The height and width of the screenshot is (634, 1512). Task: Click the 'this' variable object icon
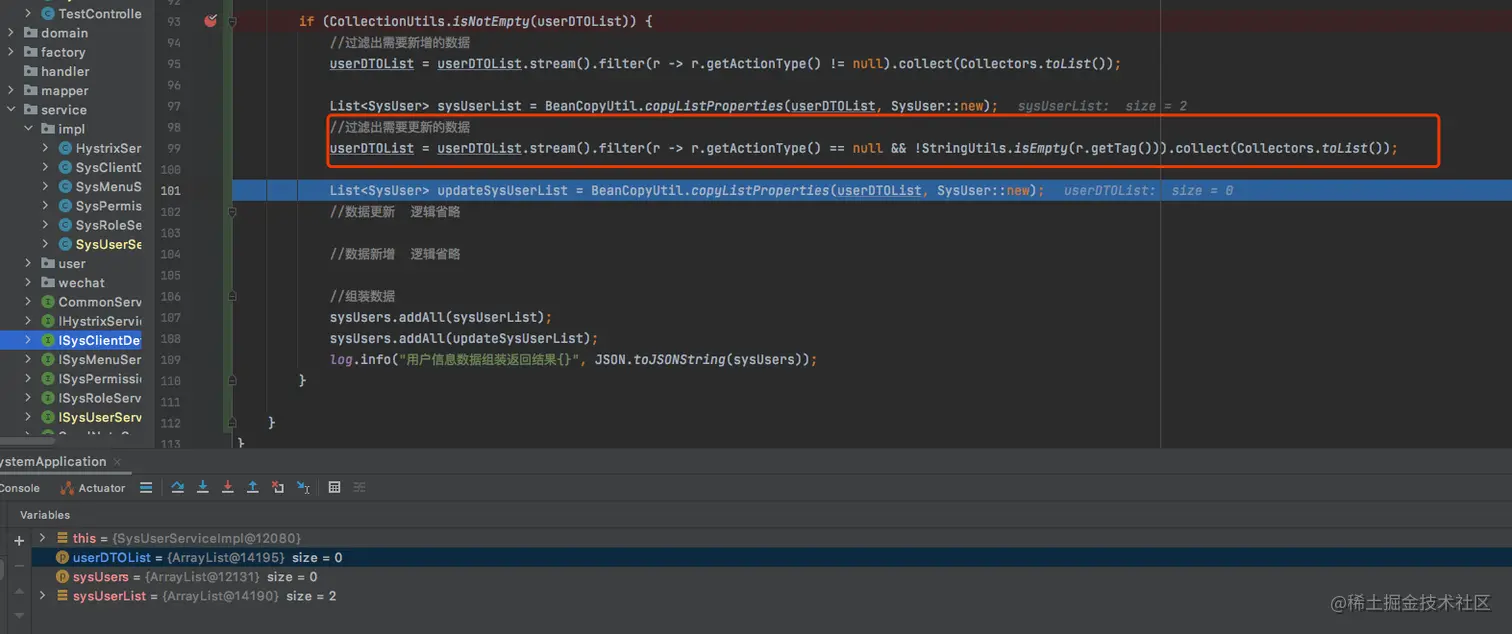tap(63, 538)
